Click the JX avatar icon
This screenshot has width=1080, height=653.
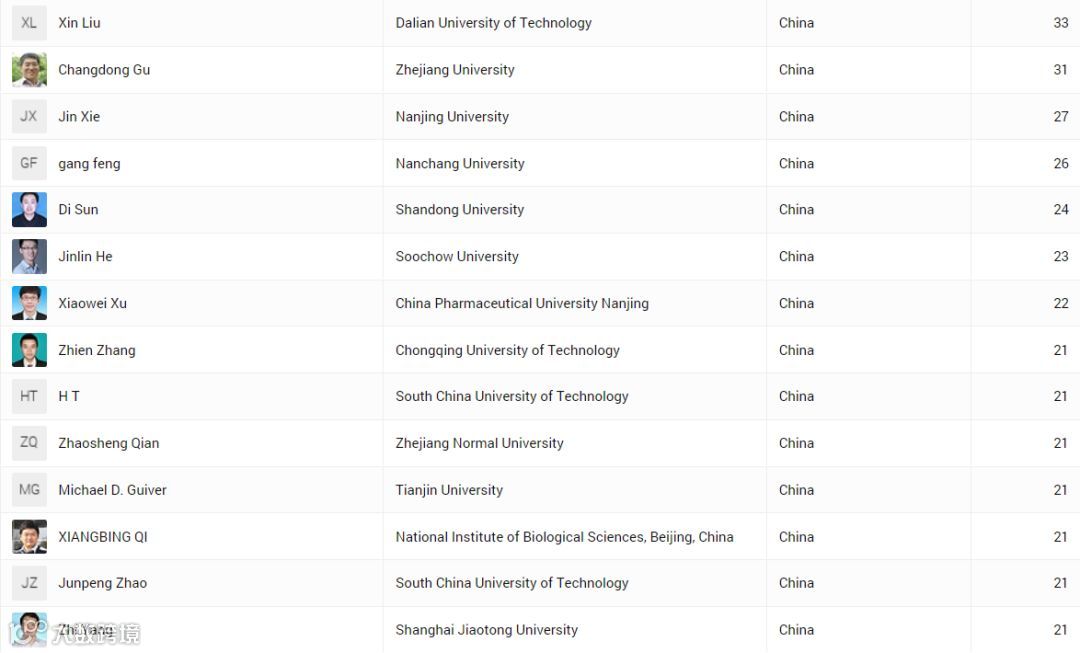click(x=29, y=116)
